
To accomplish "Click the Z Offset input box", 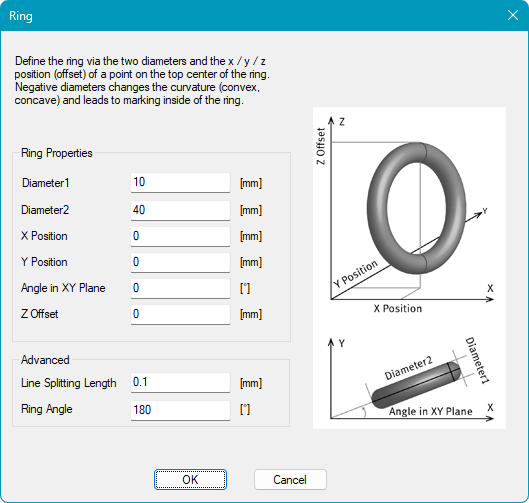I will 180,314.
